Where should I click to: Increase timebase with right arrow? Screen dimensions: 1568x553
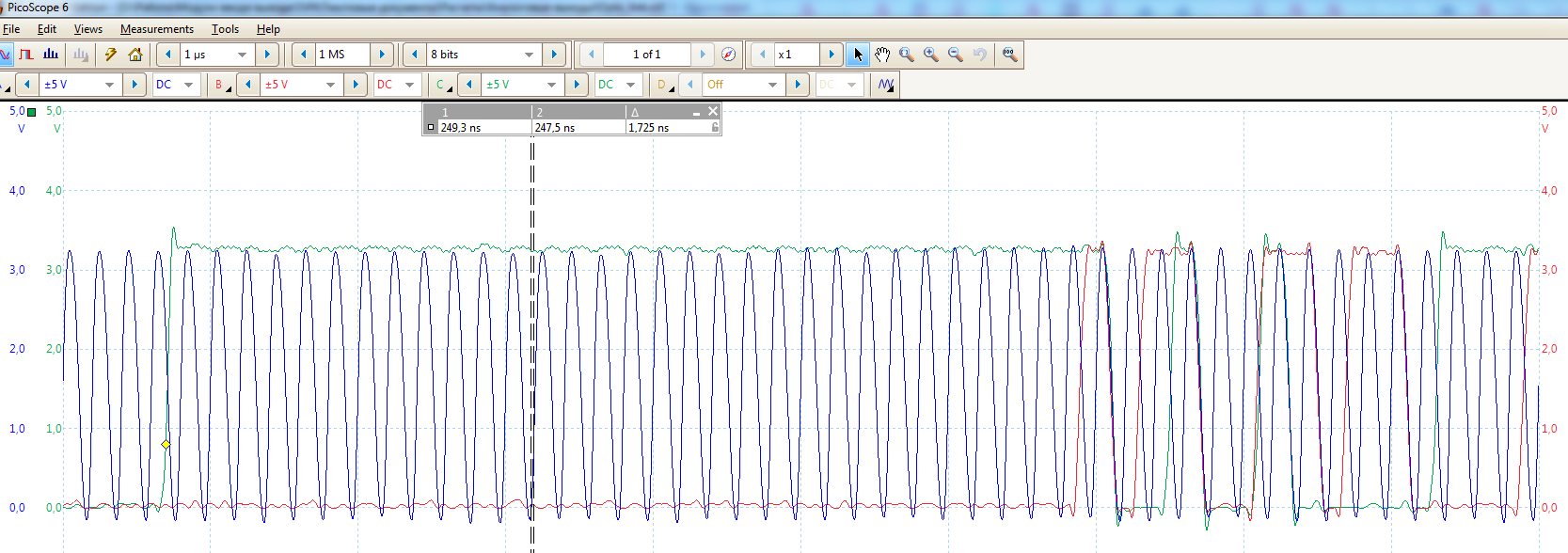pyautogui.click(x=267, y=55)
